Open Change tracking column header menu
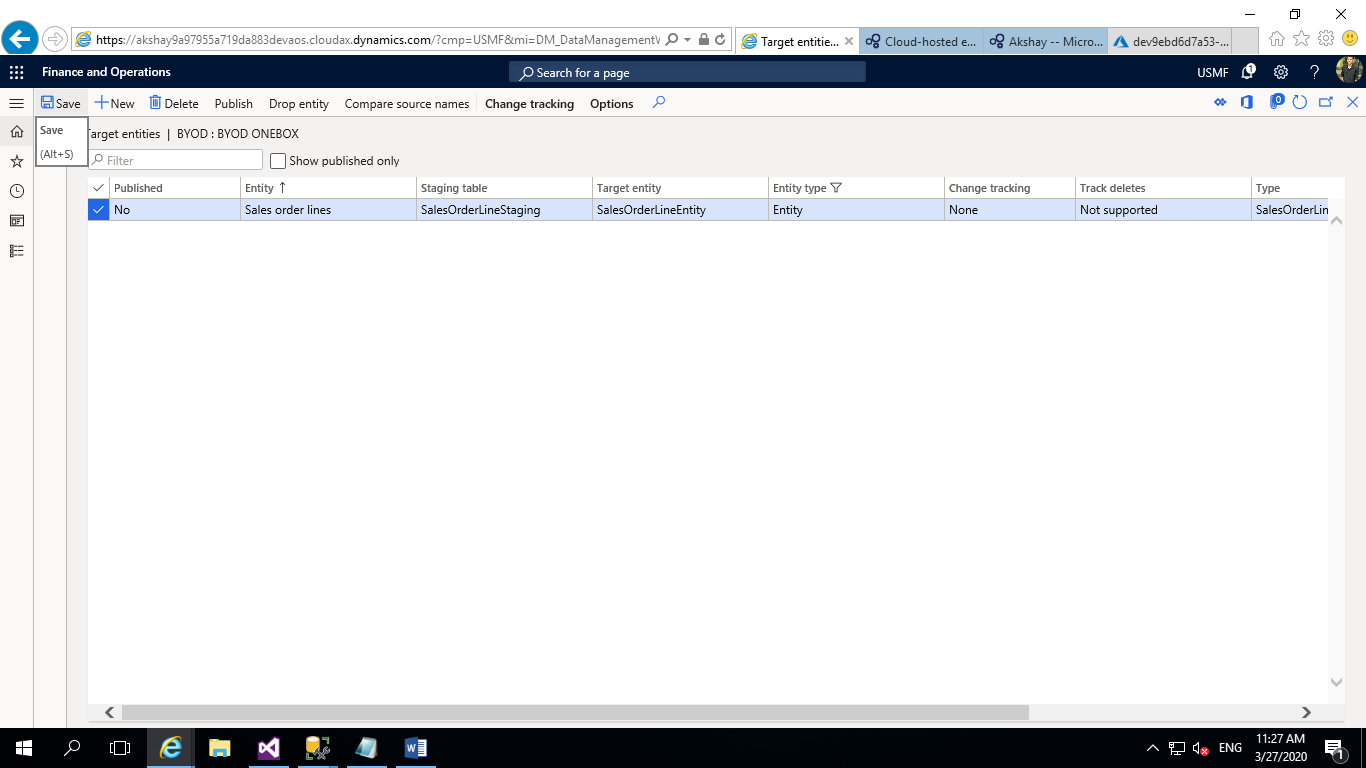The height and width of the screenshot is (768, 1366). [x=1010, y=188]
